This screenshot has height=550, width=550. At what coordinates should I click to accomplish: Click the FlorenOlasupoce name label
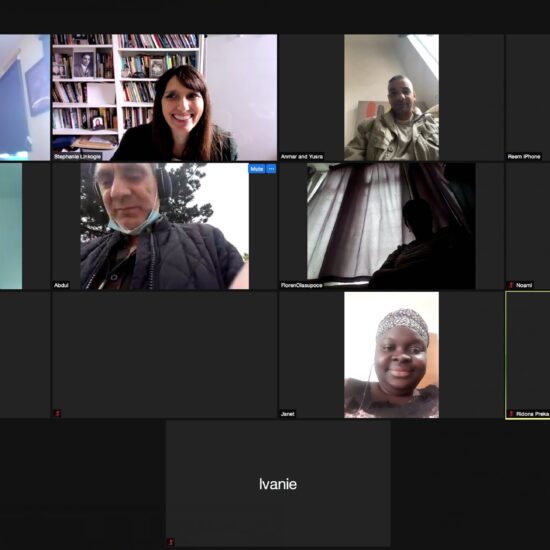[301, 285]
